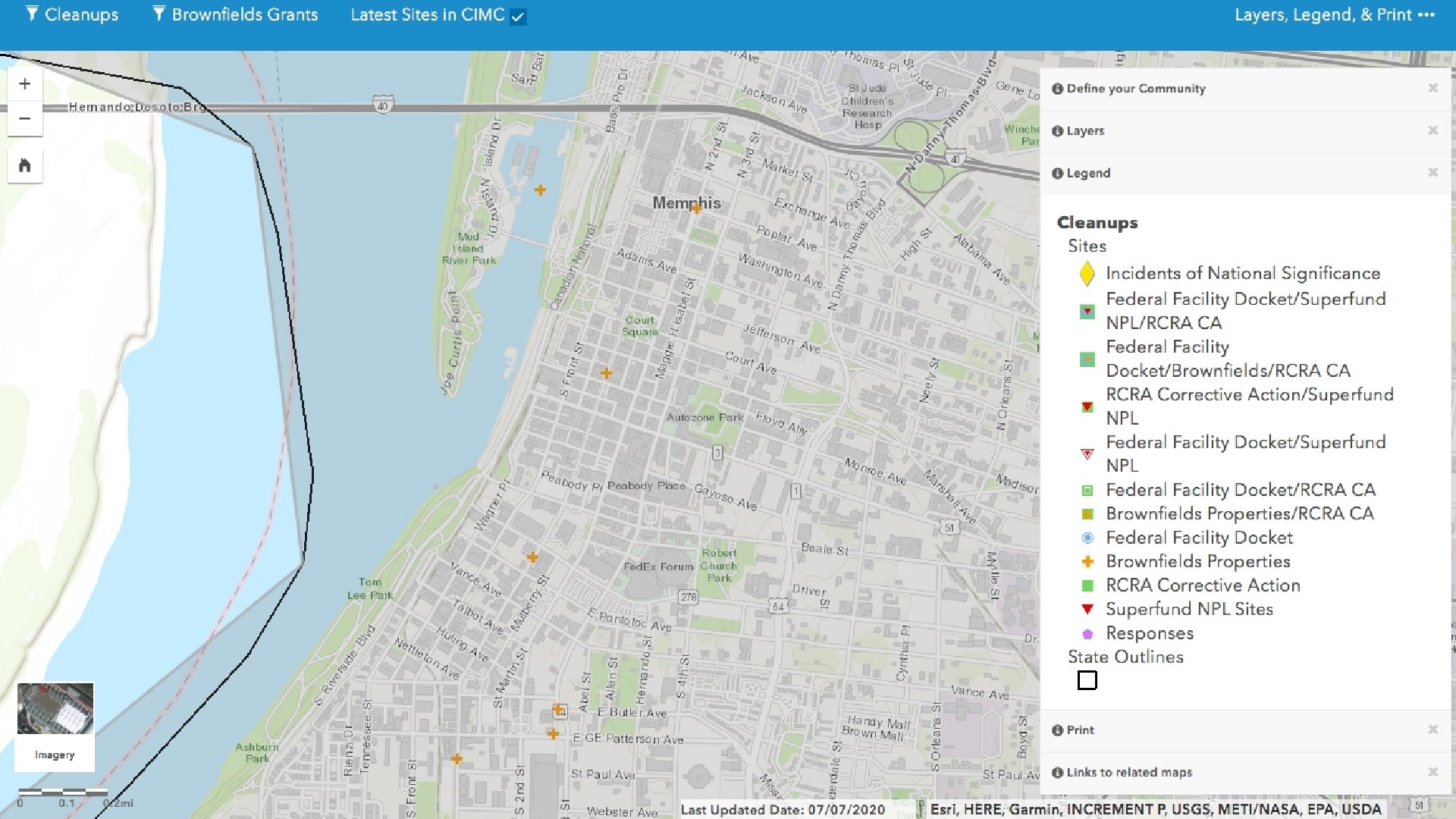Open the Layers, Legend, & Print menu
Screen dimensions: 1456x819
(1334, 14)
